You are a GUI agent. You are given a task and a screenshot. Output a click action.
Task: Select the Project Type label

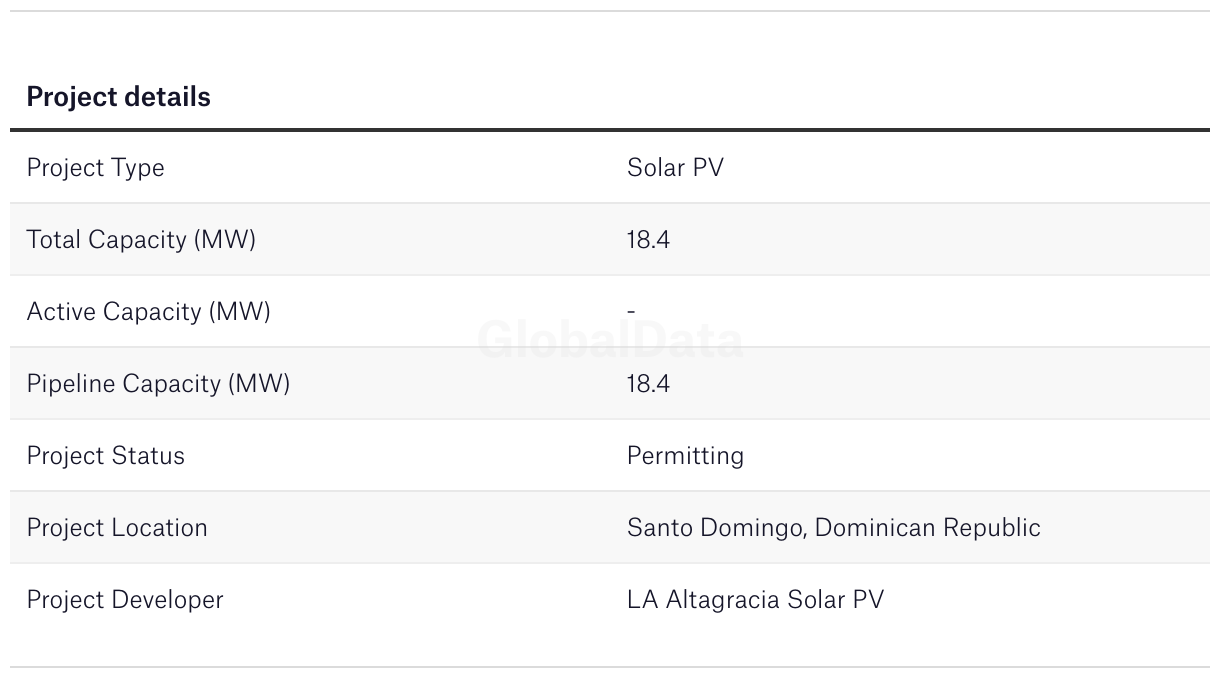(95, 168)
